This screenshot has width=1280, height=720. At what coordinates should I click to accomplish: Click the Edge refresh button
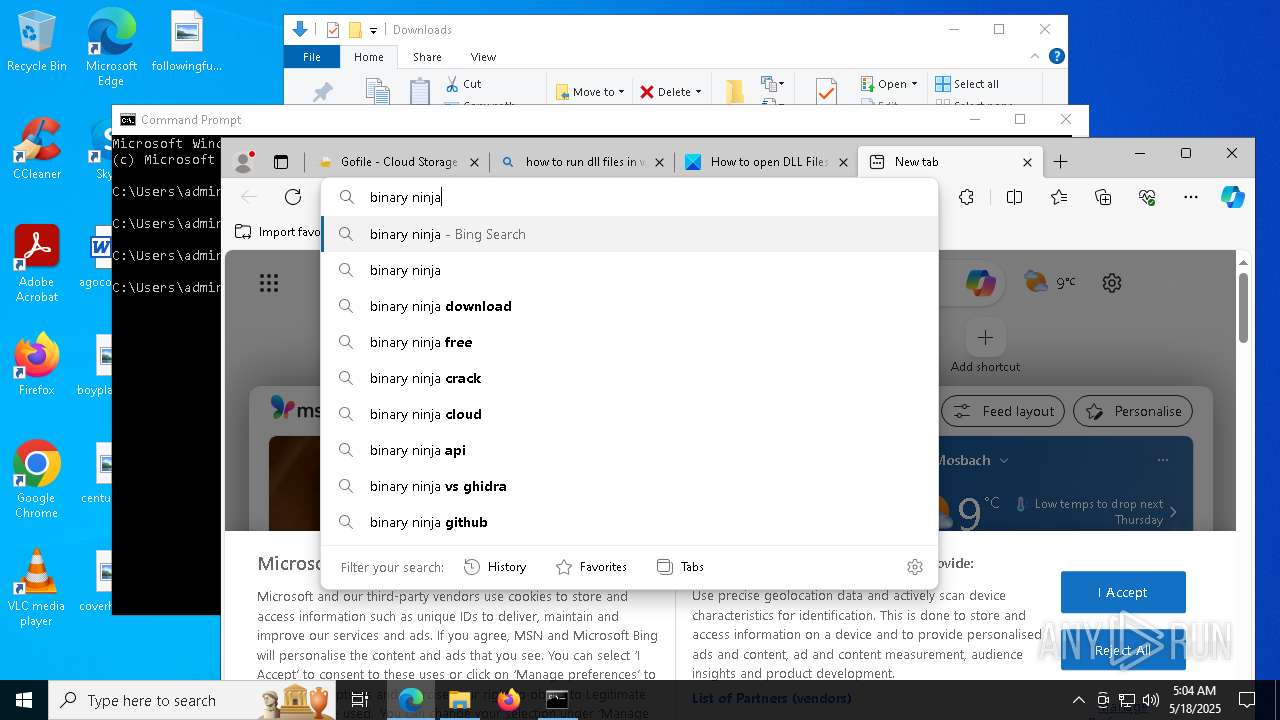coord(293,197)
